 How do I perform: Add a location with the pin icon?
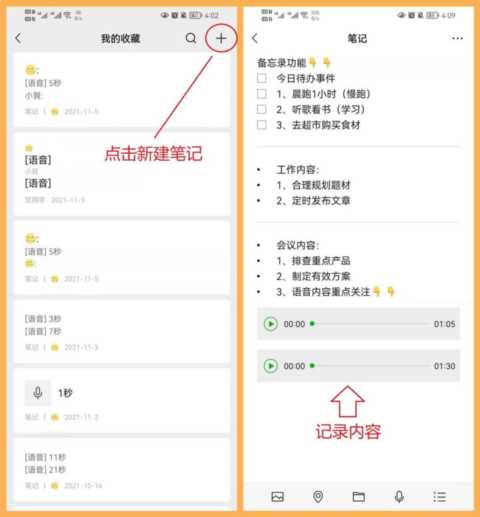click(x=318, y=497)
